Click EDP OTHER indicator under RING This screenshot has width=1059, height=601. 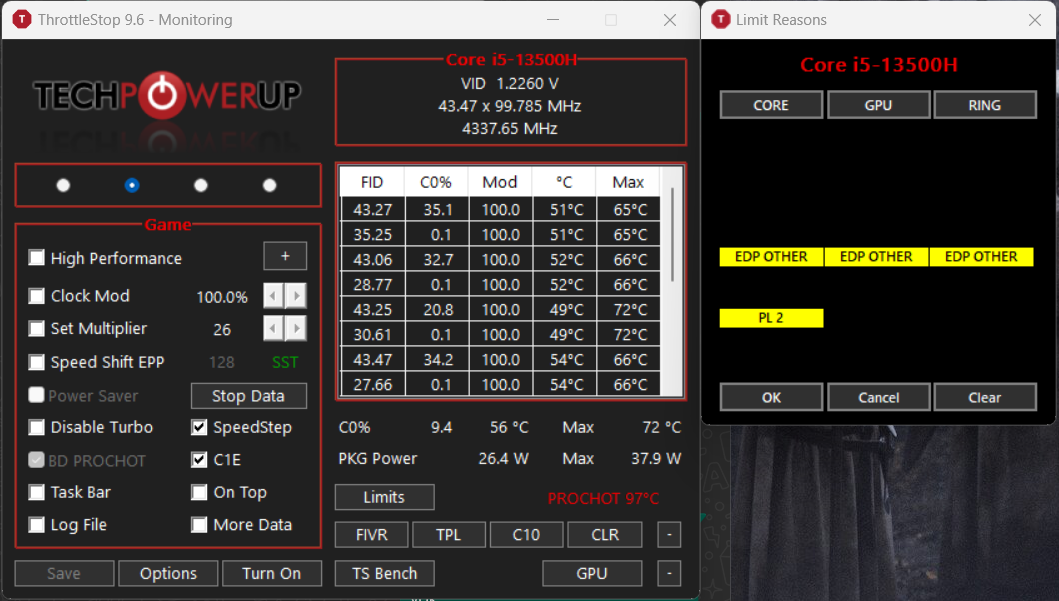(981, 257)
